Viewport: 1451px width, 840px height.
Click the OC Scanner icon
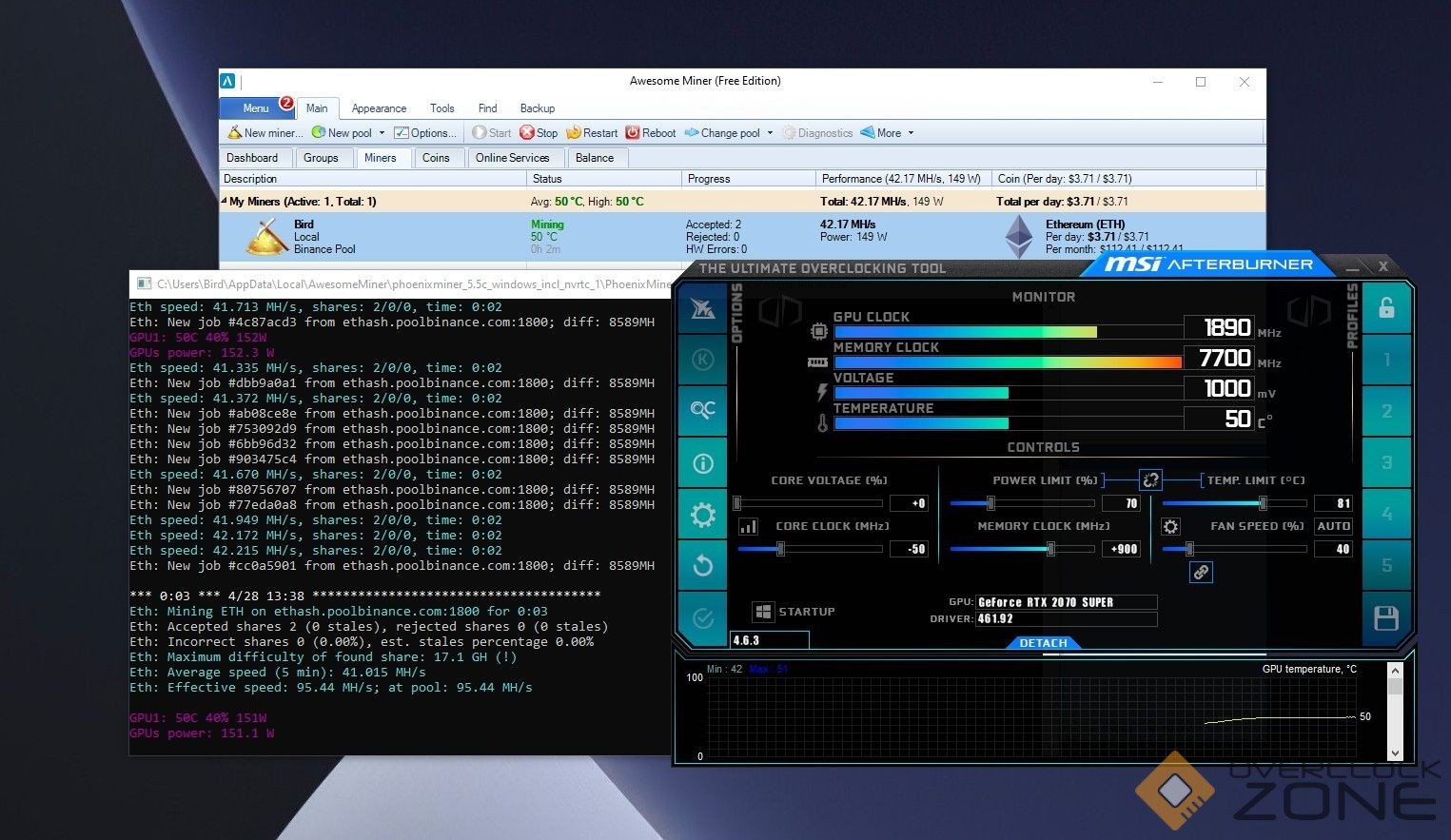pos(703,410)
